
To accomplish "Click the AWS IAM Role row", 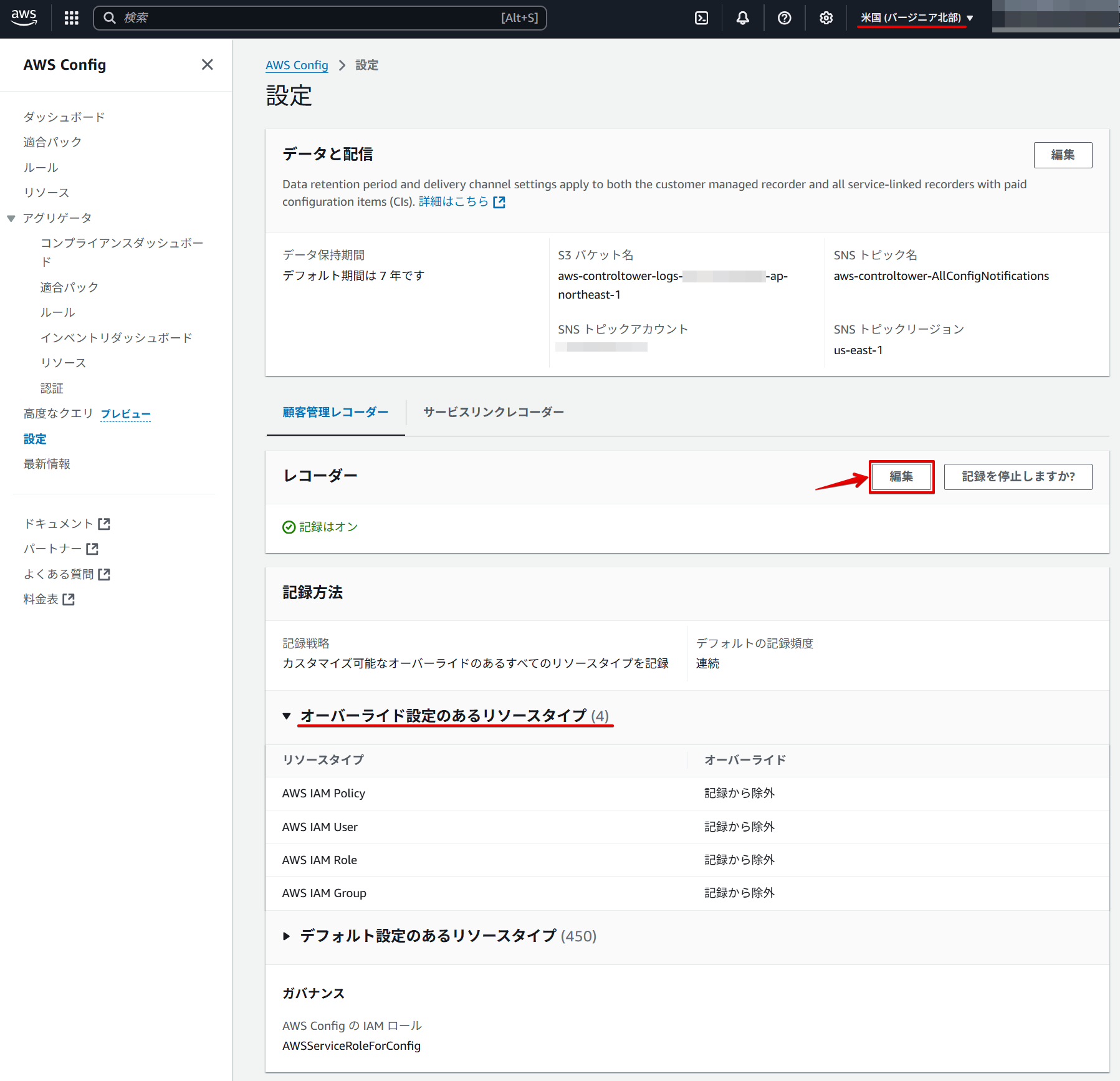I will click(687, 860).
